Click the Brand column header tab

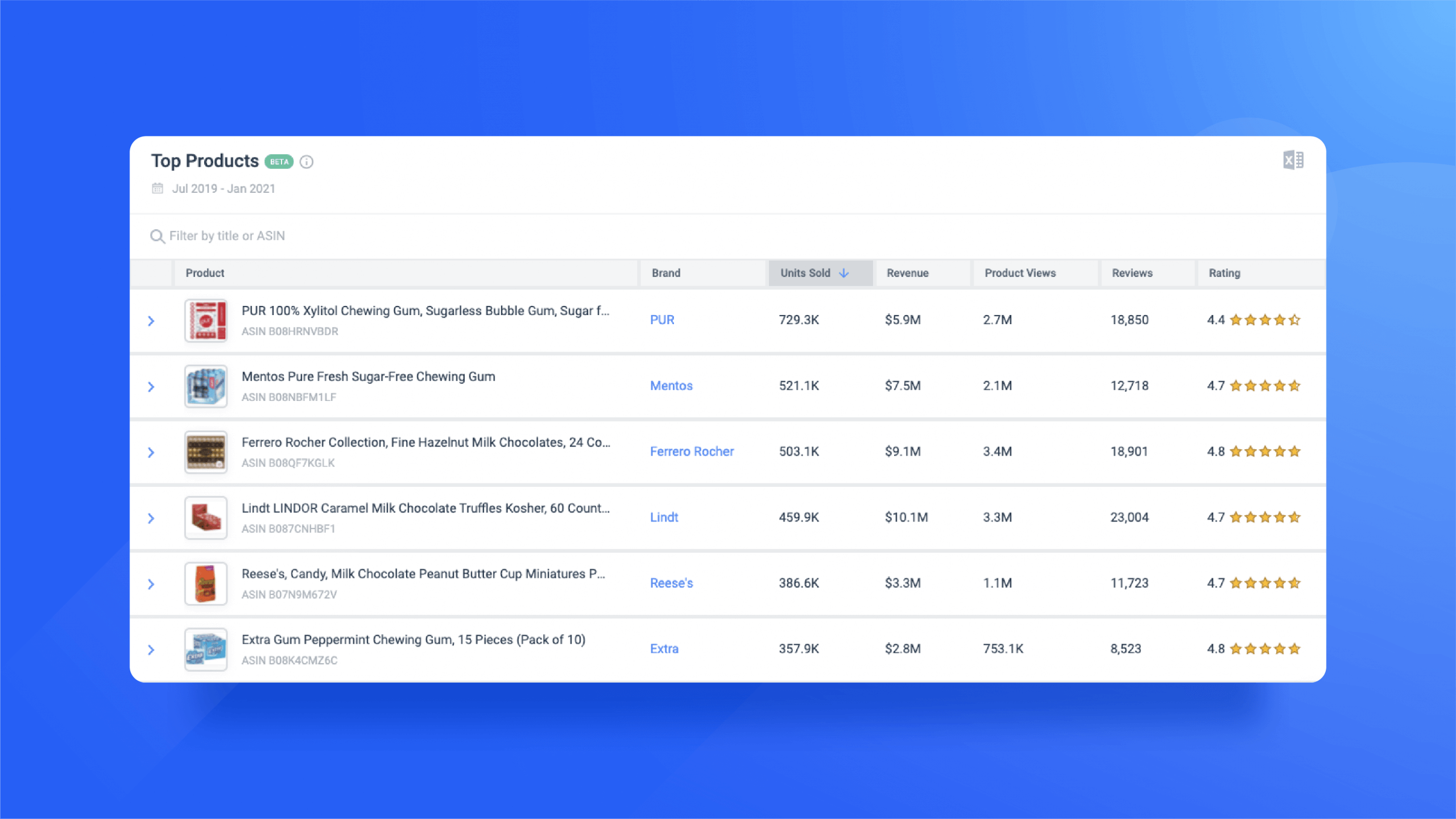665,272
